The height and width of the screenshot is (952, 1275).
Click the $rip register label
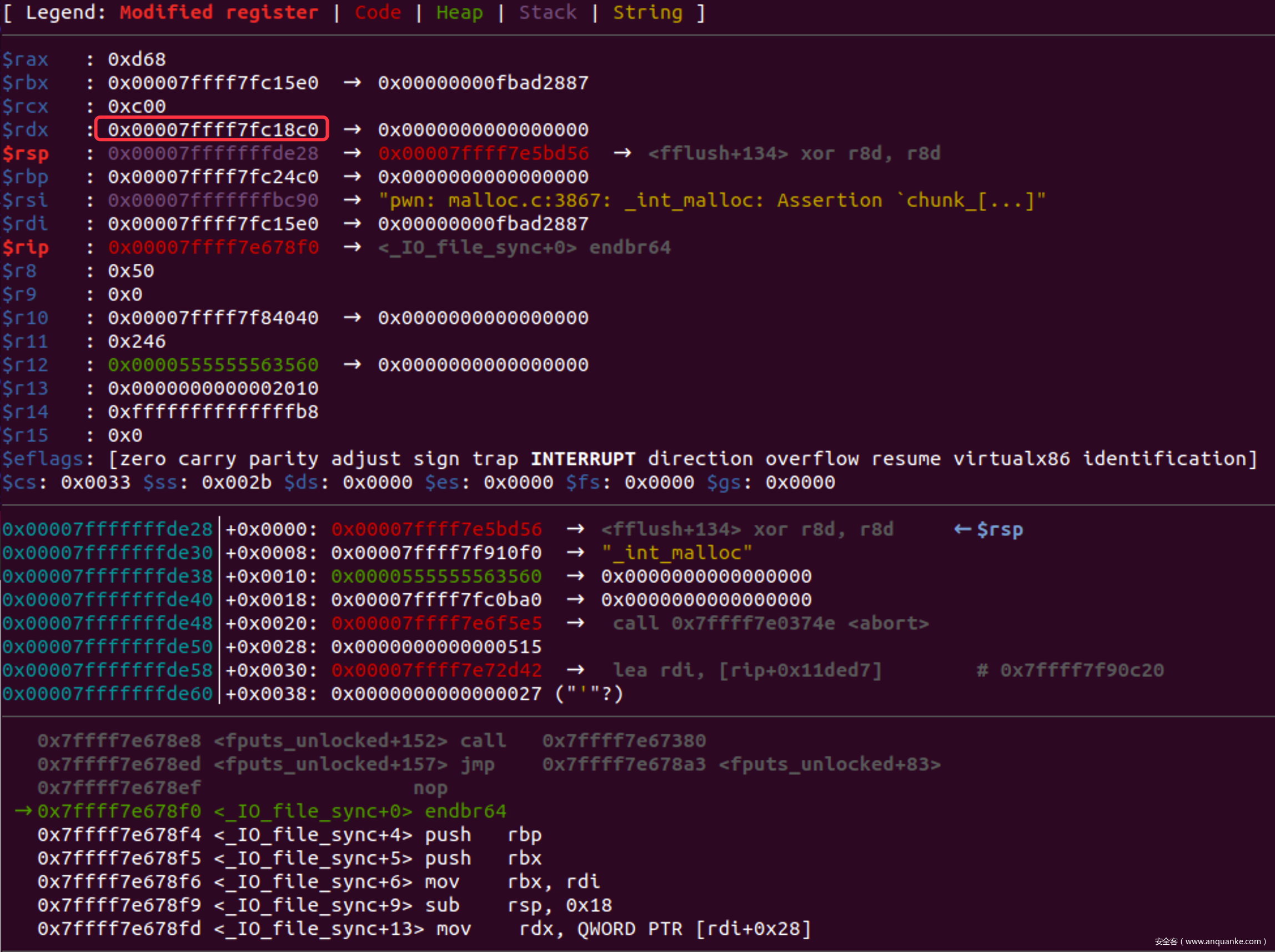26,247
